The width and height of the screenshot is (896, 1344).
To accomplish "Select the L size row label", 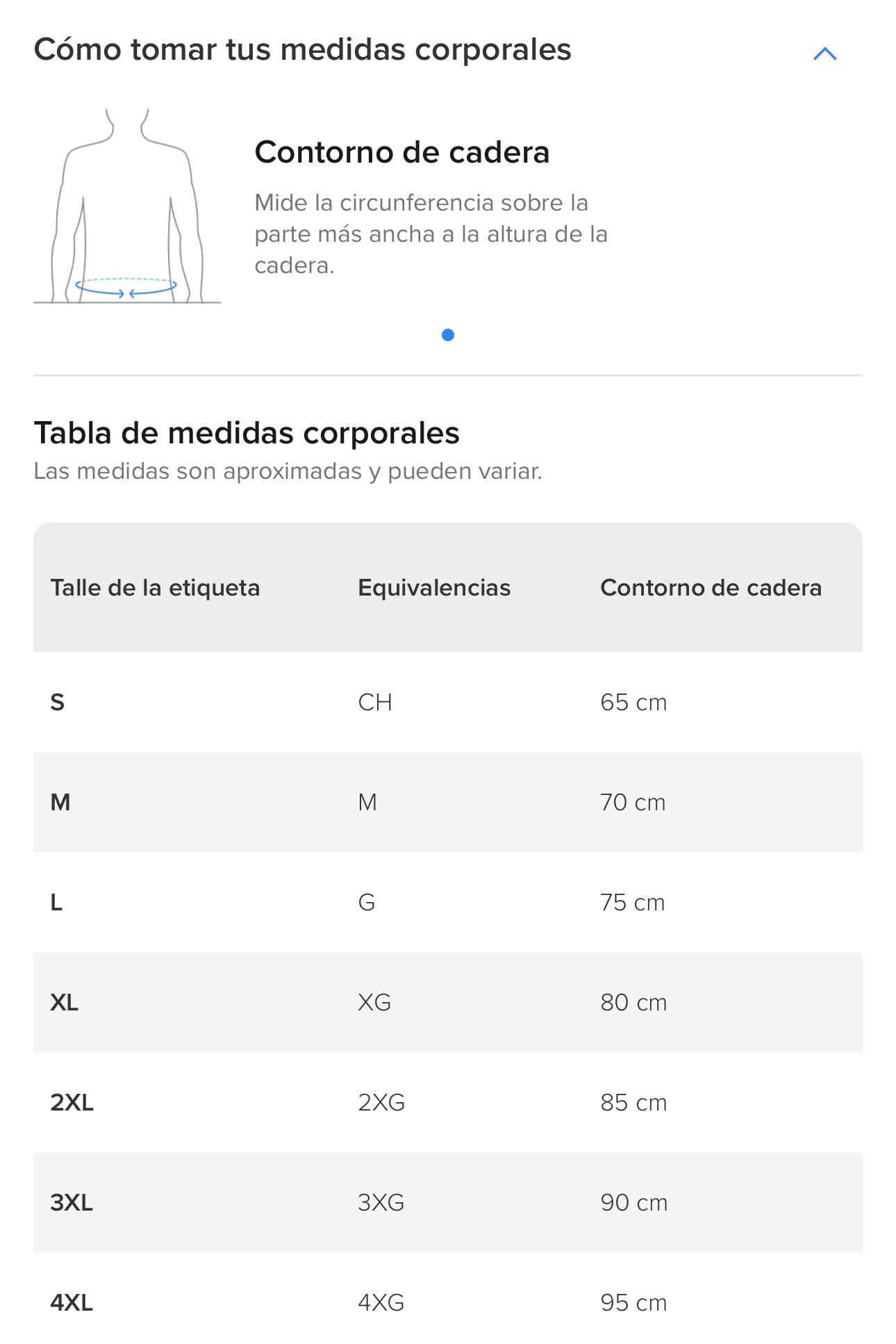I will point(56,903).
